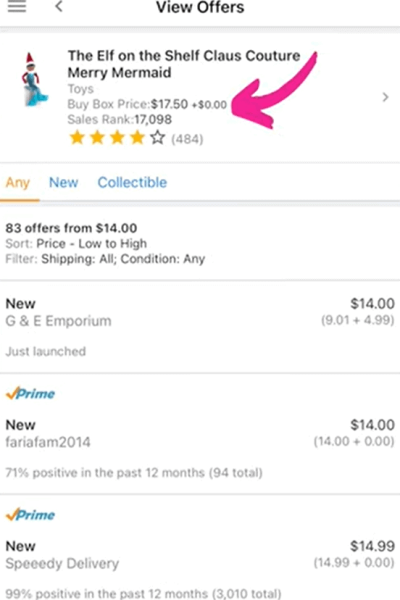The height and width of the screenshot is (600, 400).
Task: Click the first Prime badge icon
Action: [30, 393]
